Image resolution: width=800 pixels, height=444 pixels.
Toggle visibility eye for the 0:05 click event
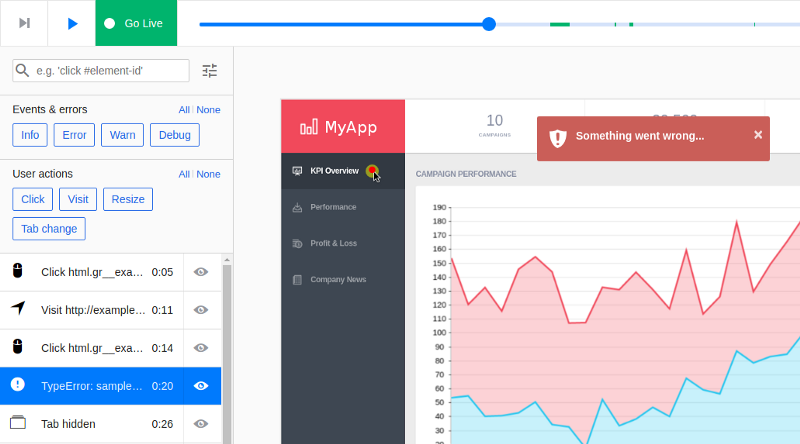point(201,272)
